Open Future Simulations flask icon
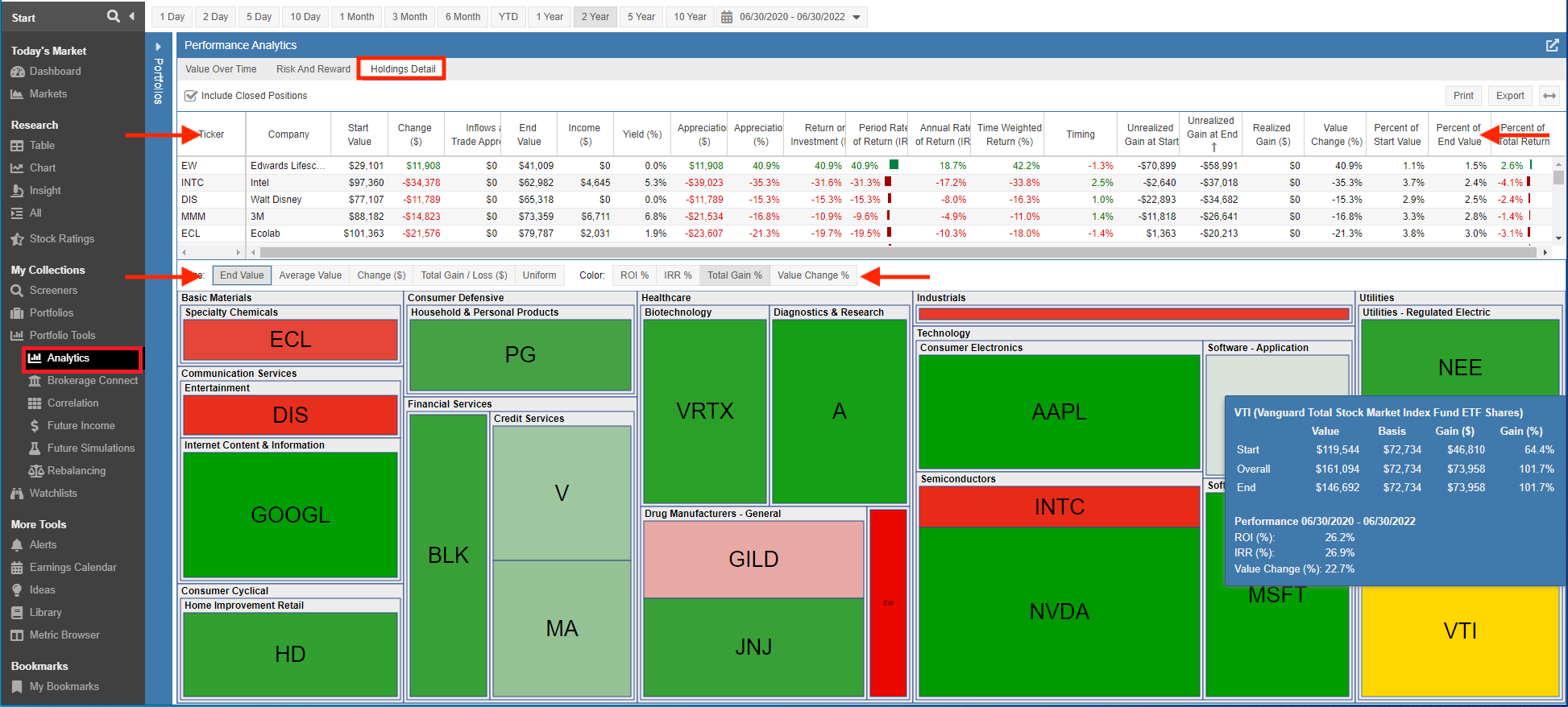This screenshot has width=1568, height=707. coord(35,449)
